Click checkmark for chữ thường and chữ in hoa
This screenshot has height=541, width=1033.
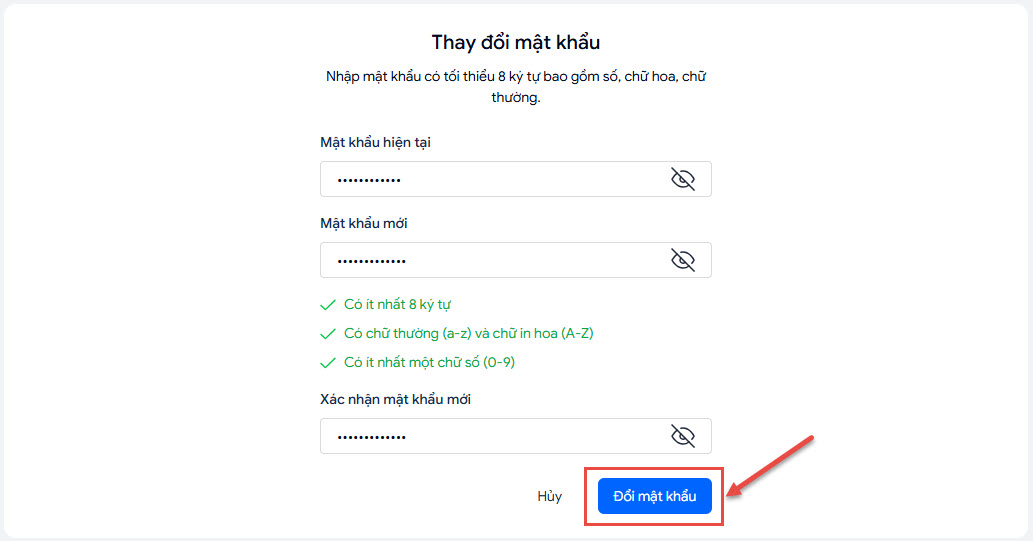click(327, 334)
